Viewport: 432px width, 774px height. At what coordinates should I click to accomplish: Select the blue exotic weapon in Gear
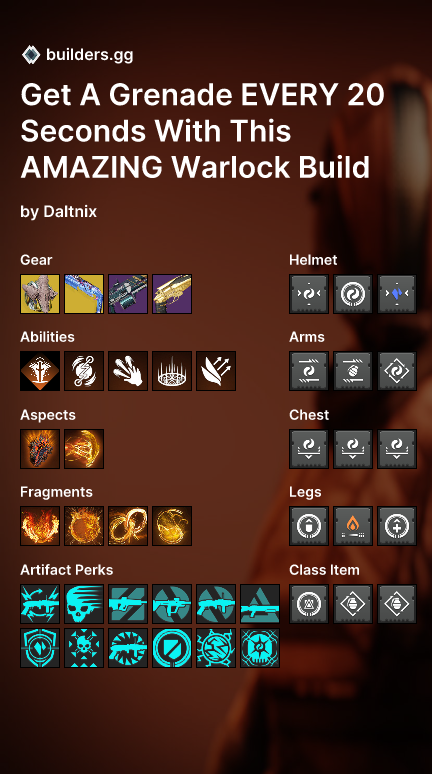84,294
